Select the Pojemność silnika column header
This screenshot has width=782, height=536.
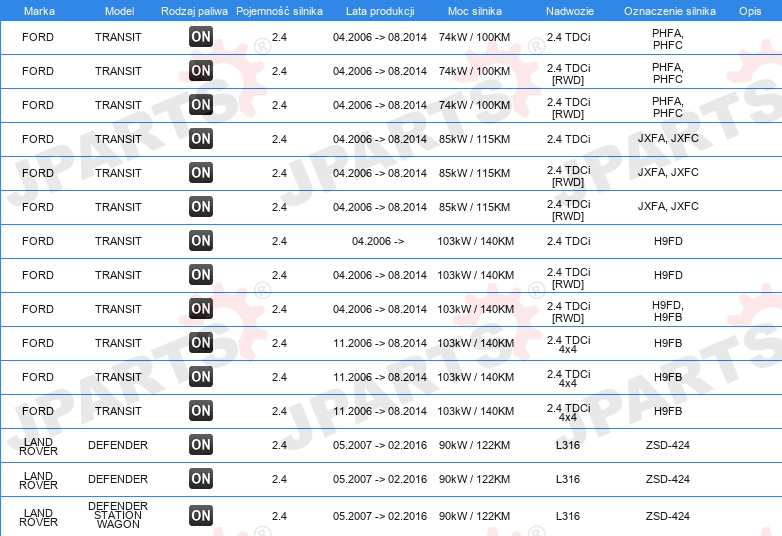tap(279, 11)
